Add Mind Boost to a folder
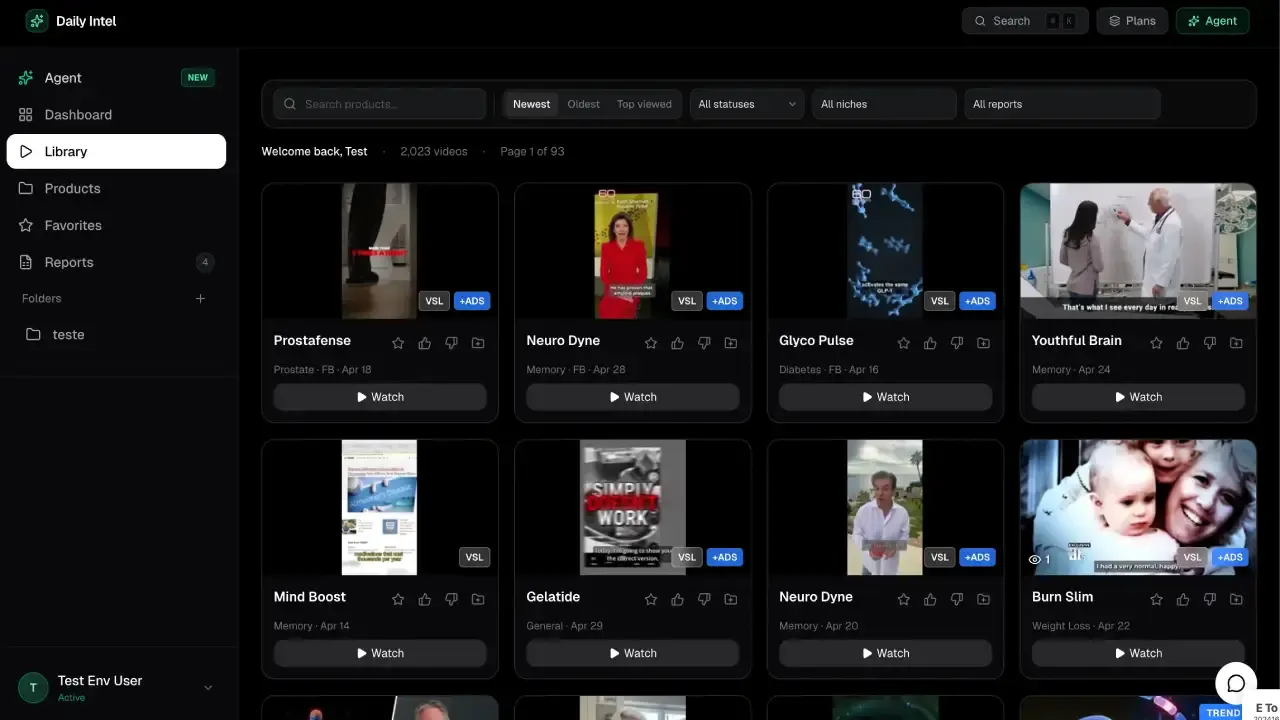This screenshot has width=1280, height=720. pyautogui.click(x=478, y=599)
